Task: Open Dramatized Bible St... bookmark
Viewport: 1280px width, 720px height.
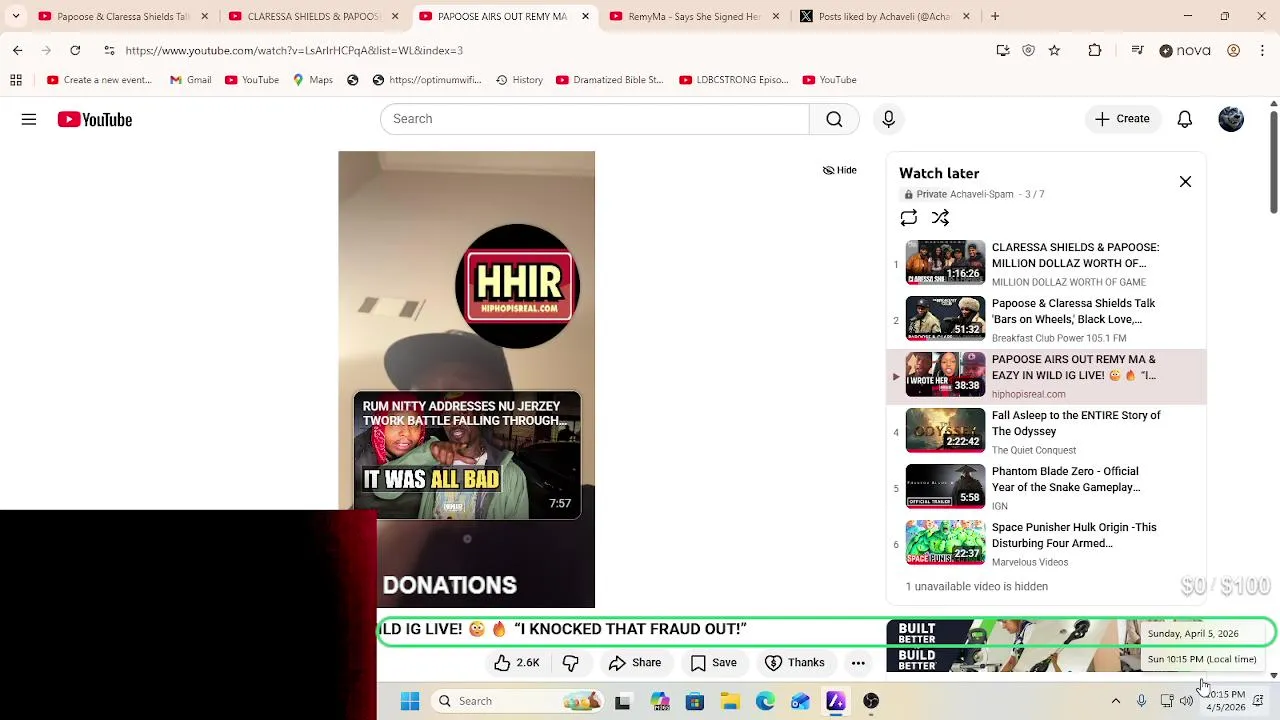Action: [609, 80]
